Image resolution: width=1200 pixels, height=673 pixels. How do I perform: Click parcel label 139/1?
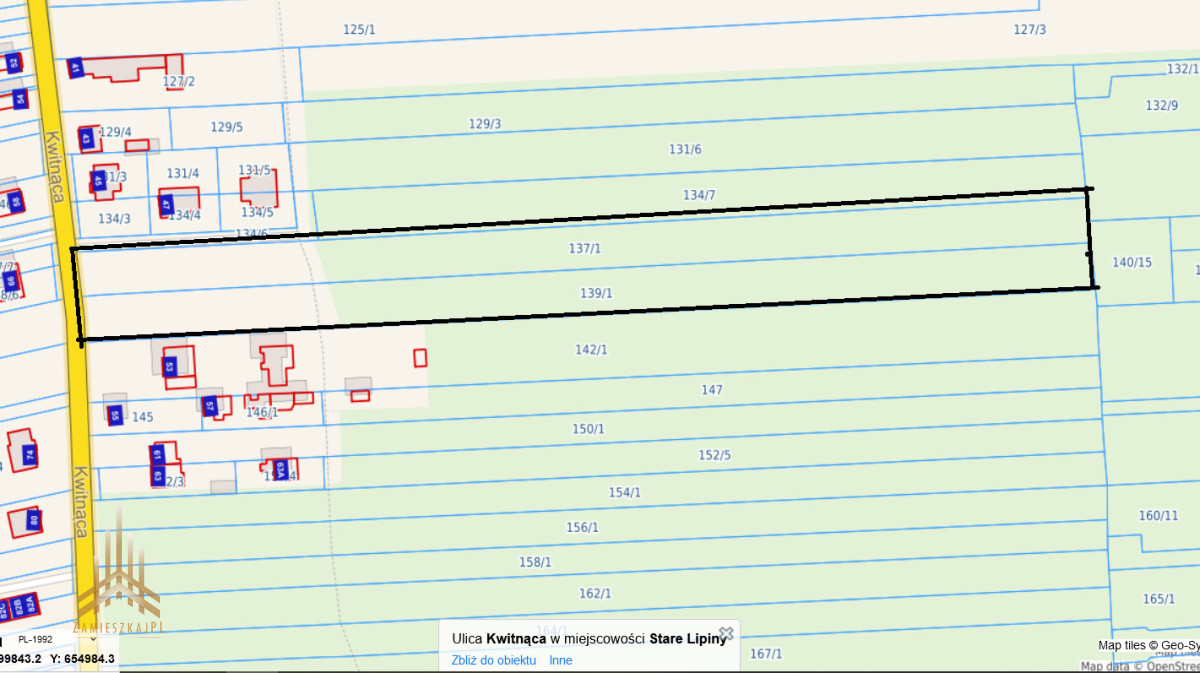tap(596, 294)
